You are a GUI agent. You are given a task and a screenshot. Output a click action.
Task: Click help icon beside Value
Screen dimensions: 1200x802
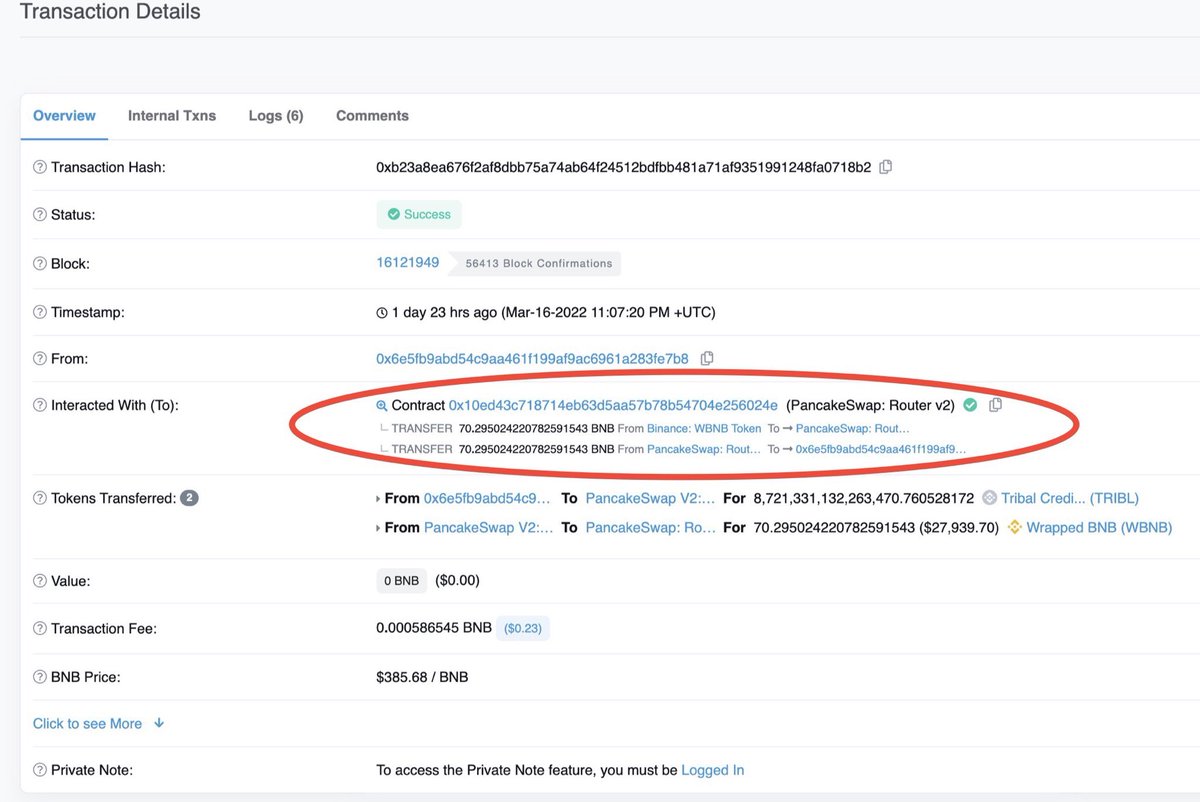40,581
